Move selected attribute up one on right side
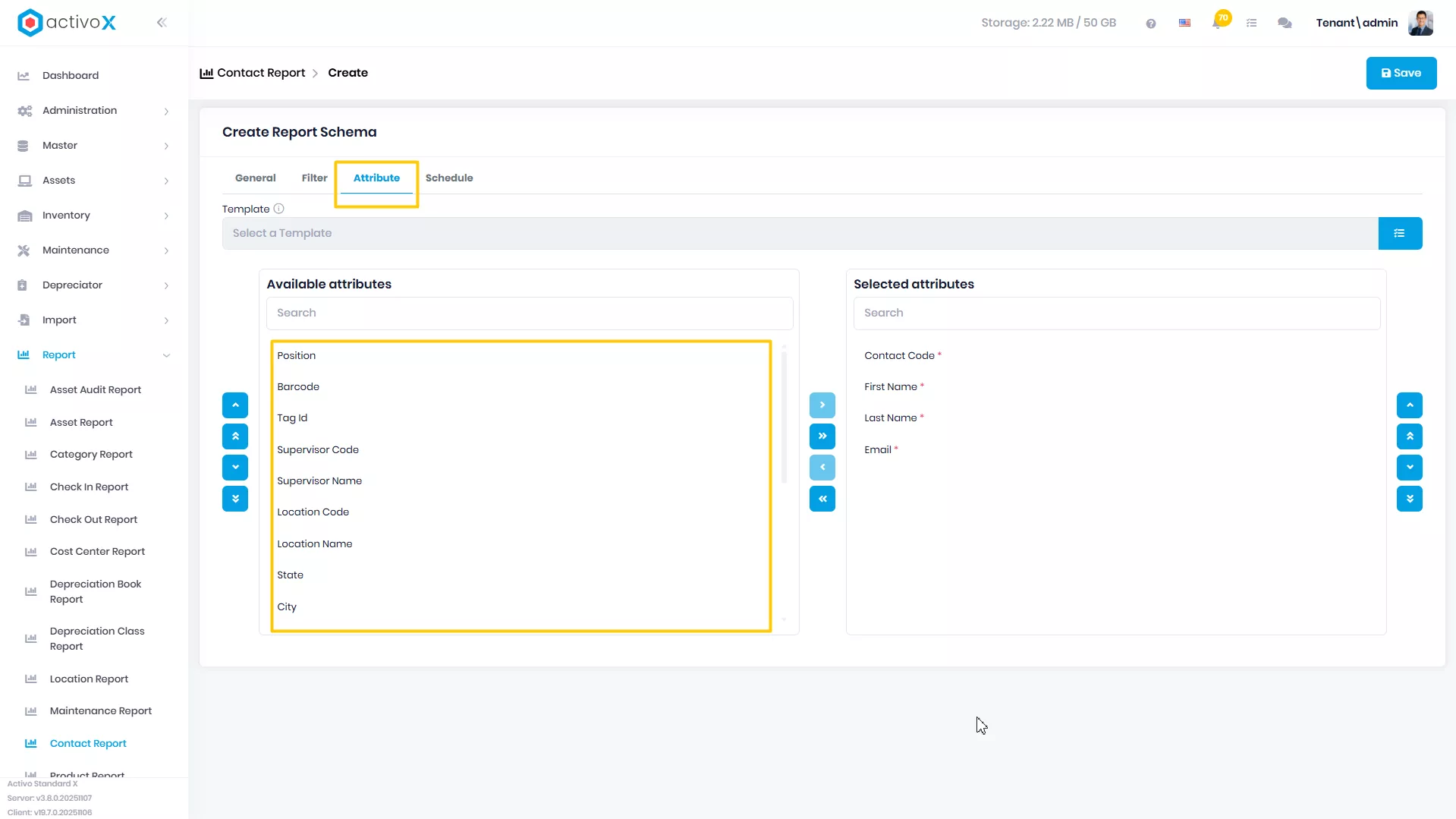This screenshot has height=819, width=1456. click(x=1410, y=405)
